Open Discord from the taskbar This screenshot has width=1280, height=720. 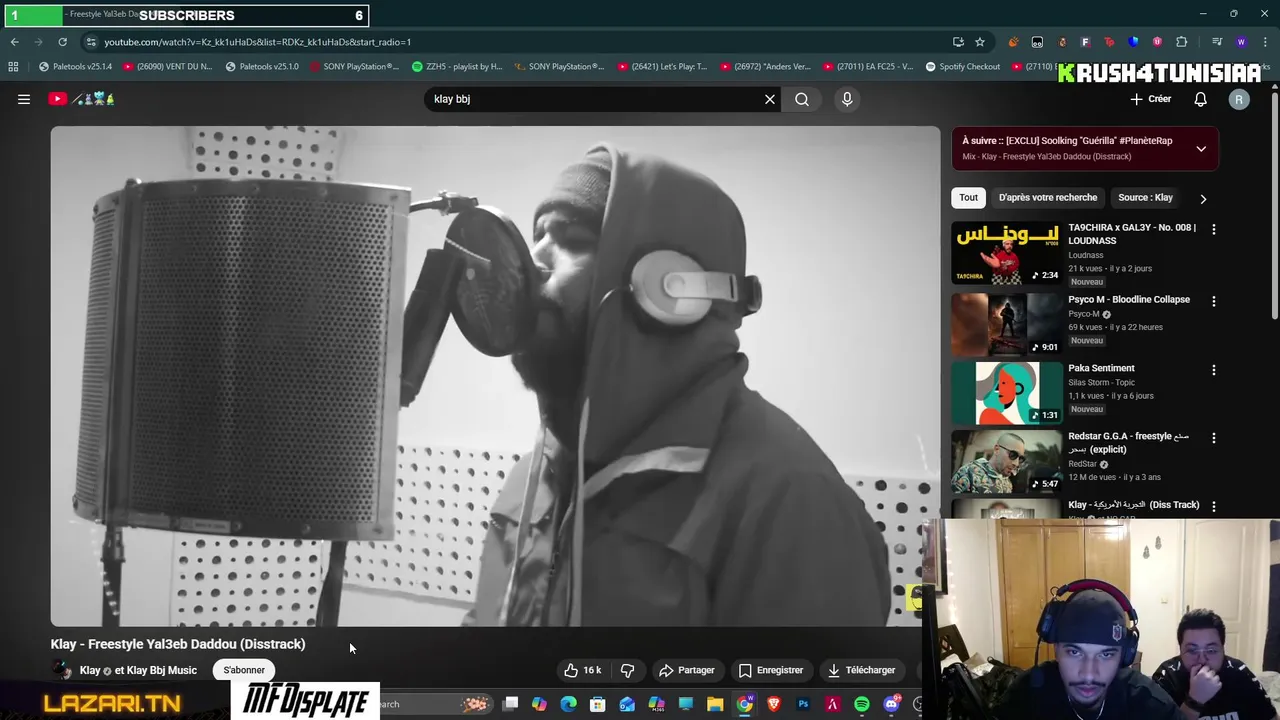click(x=891, y=704)
